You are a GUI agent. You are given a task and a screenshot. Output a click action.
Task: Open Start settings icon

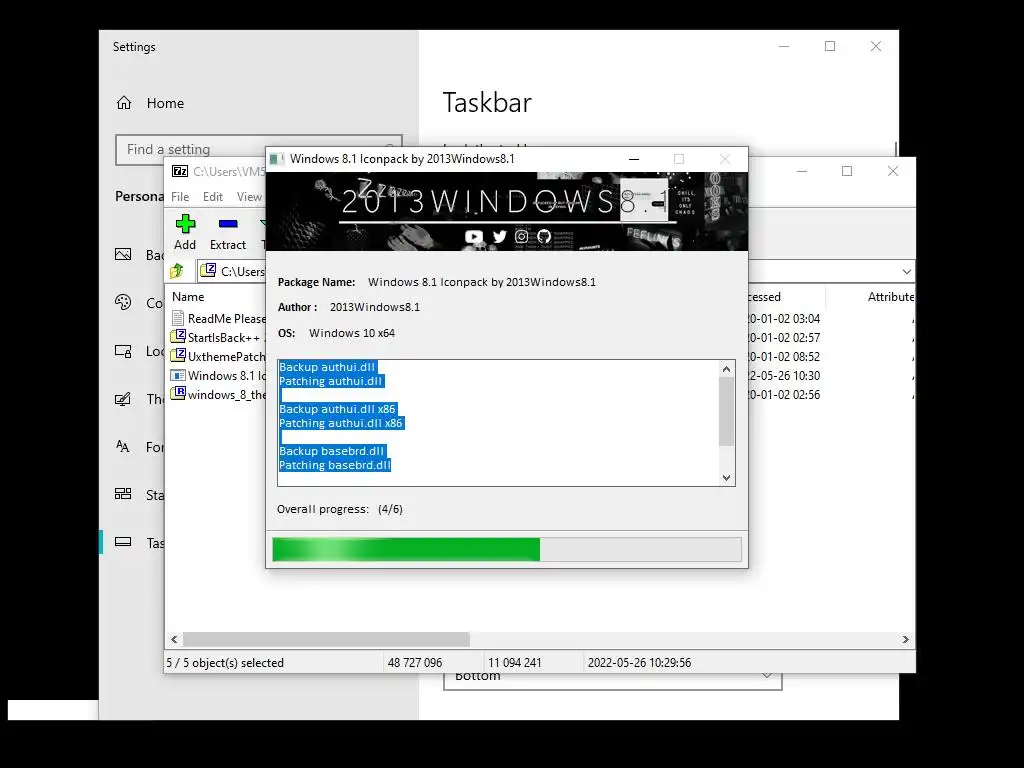click(x=123, y=494)
